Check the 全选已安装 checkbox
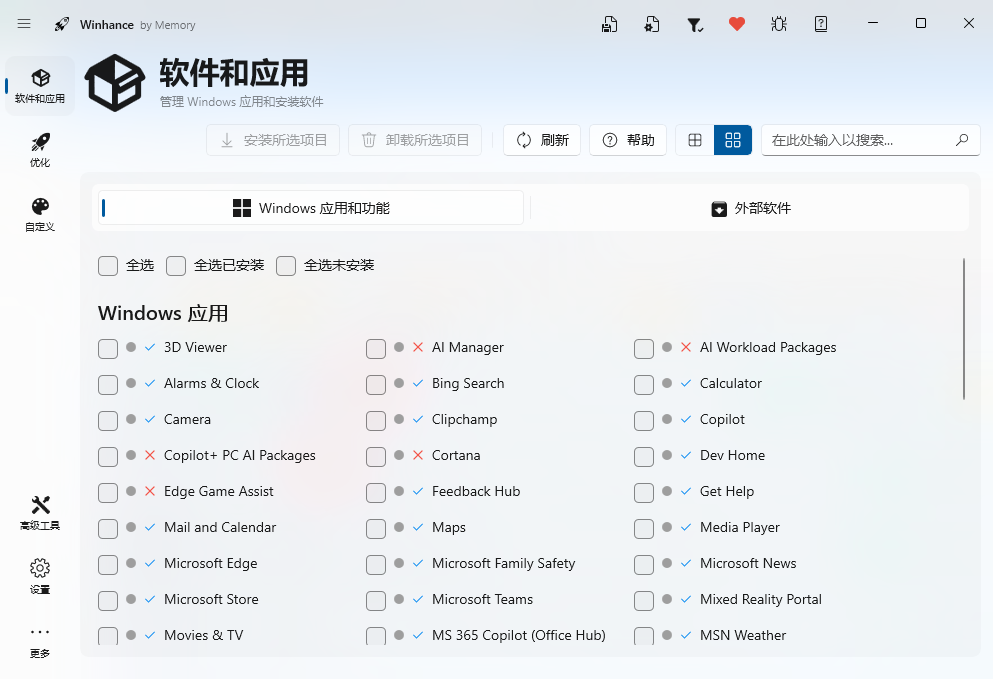The image size is (993, 679). [176, 265]
